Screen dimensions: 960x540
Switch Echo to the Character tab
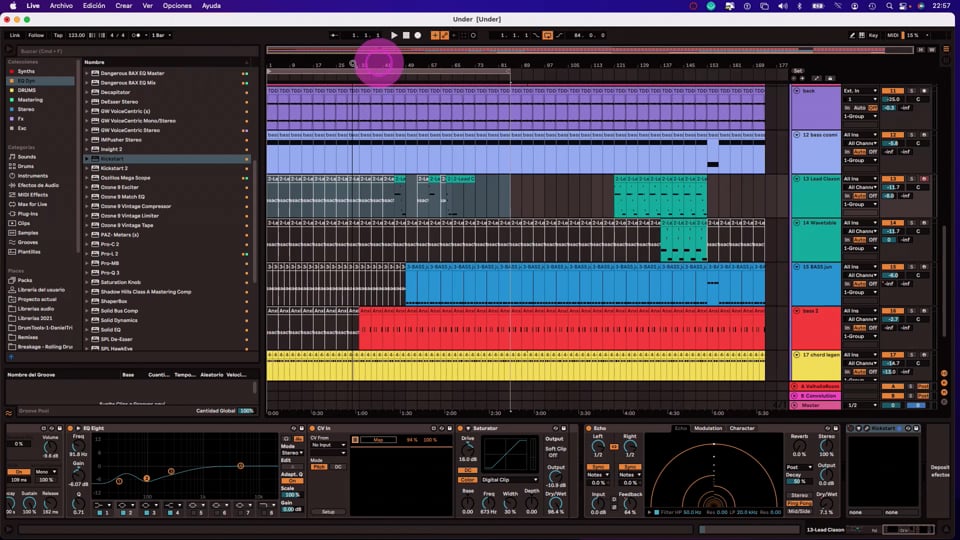[742, 429]
